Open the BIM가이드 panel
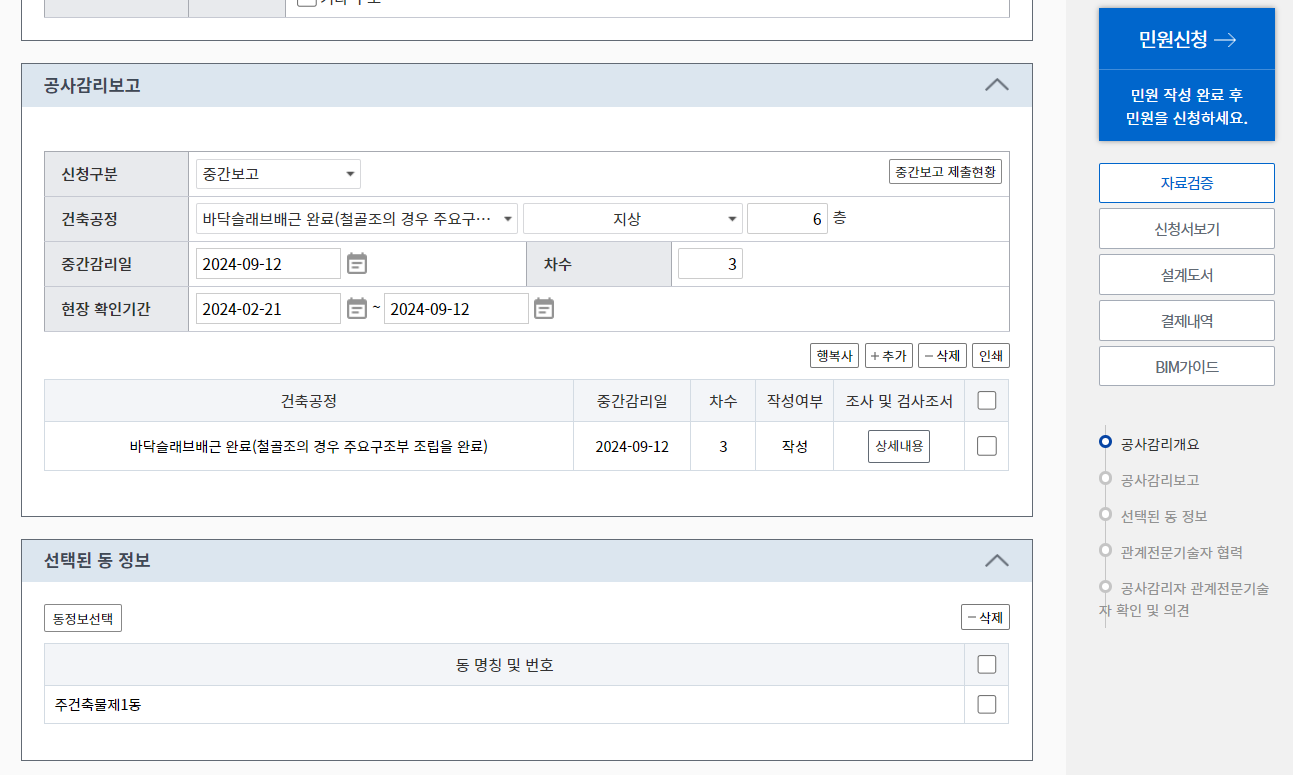 (1186, 365)
